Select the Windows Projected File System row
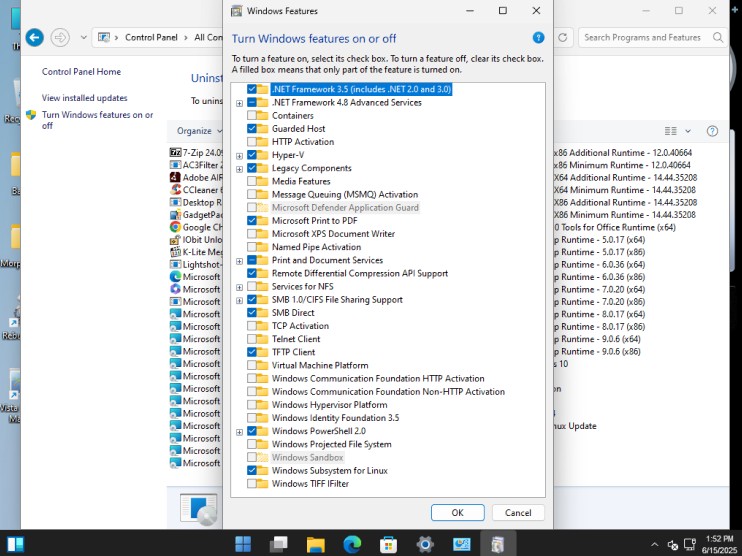Viewport: 742px width, 556px height. click(331, 444)
